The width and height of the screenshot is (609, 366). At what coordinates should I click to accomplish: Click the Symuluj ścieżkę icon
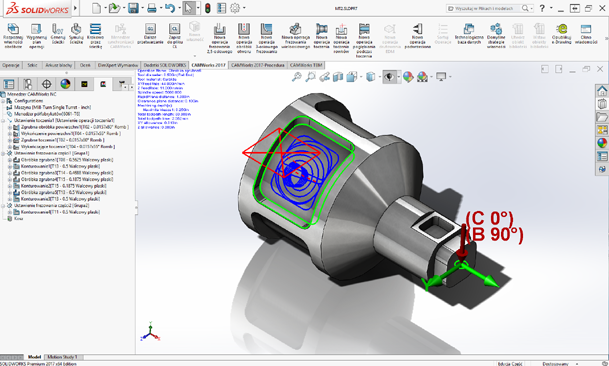(76, 34)
